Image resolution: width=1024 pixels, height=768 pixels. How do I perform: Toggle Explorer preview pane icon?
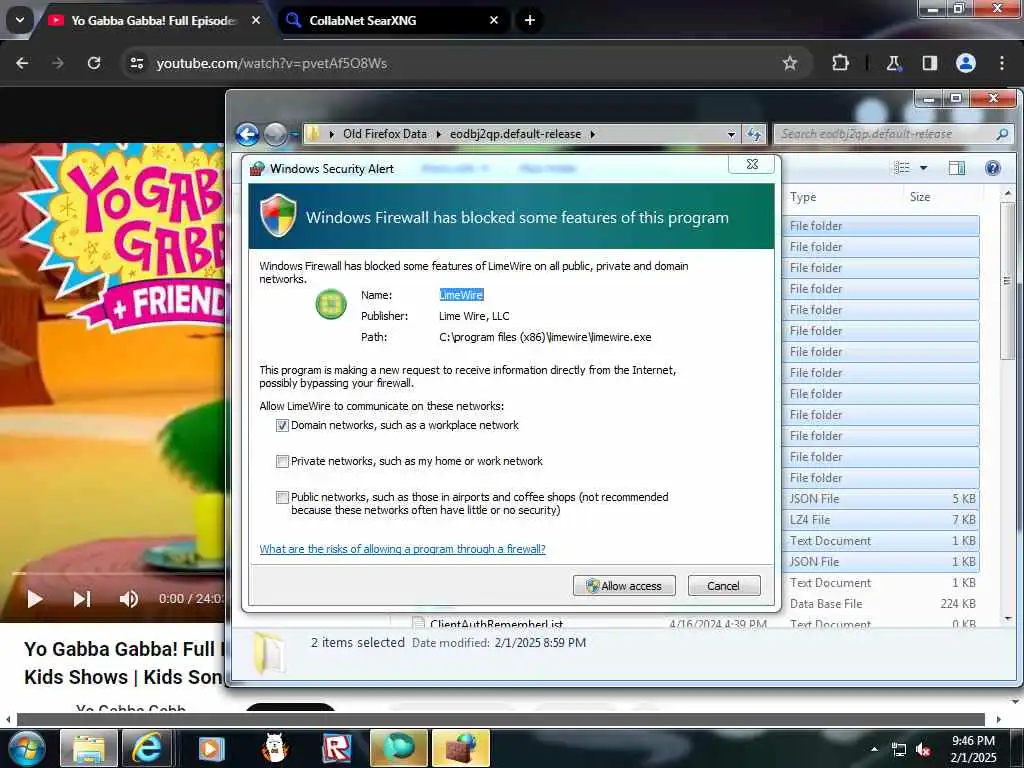pos(957,168)
